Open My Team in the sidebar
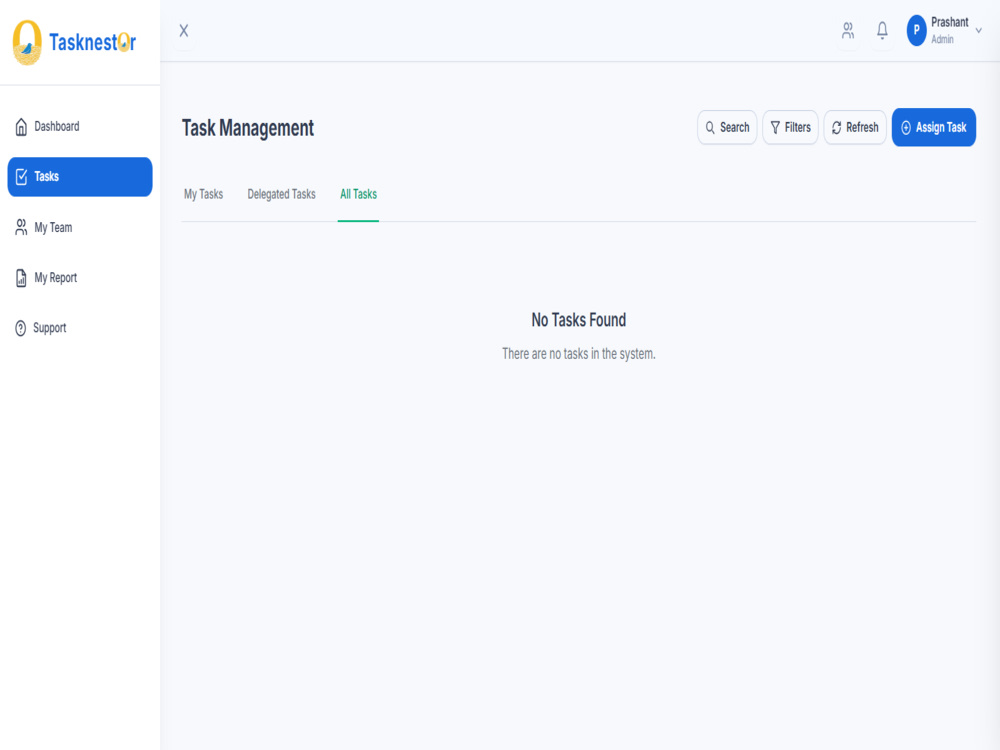Image resolution: width=1000 pixels, height=750 pixels. tap(80, 227)
